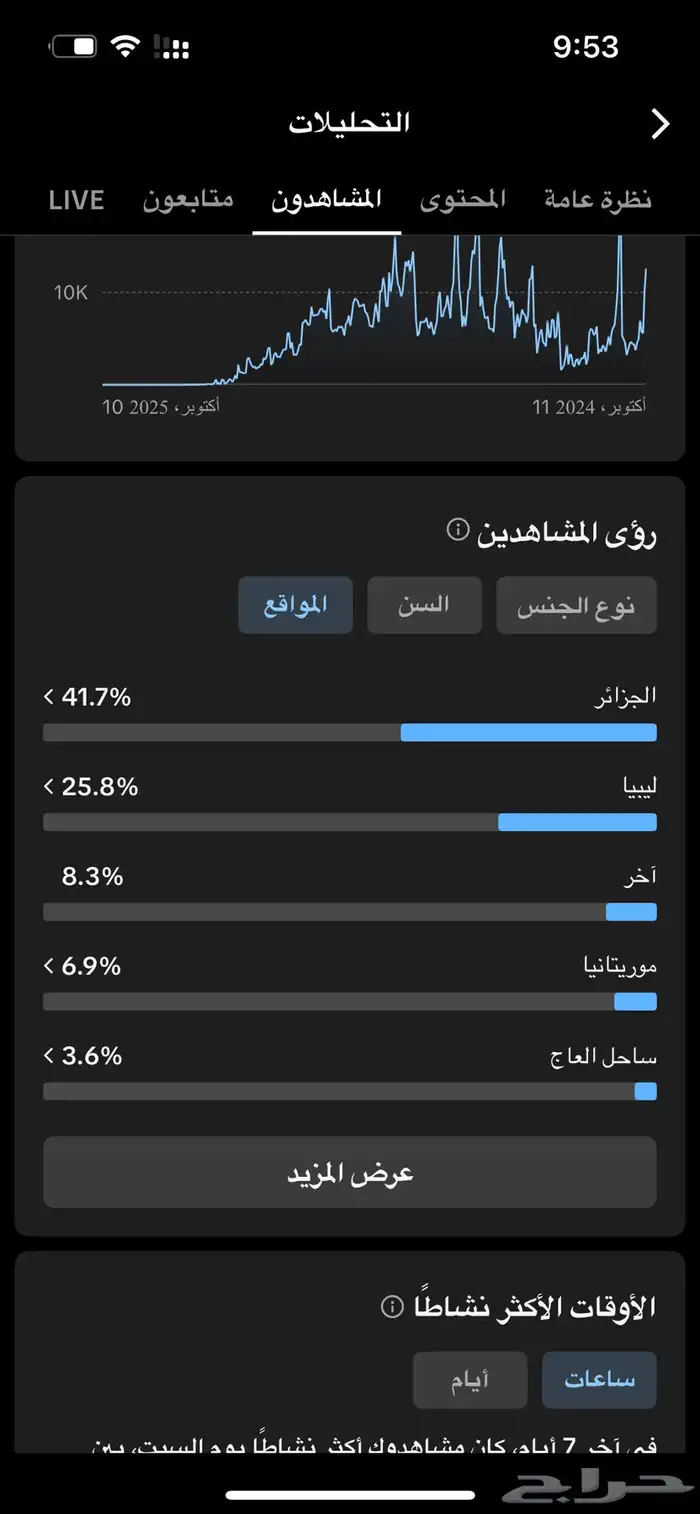Open info icon next to رؤى المشاهدين
700x1514 pixels.
click(457, 530)
